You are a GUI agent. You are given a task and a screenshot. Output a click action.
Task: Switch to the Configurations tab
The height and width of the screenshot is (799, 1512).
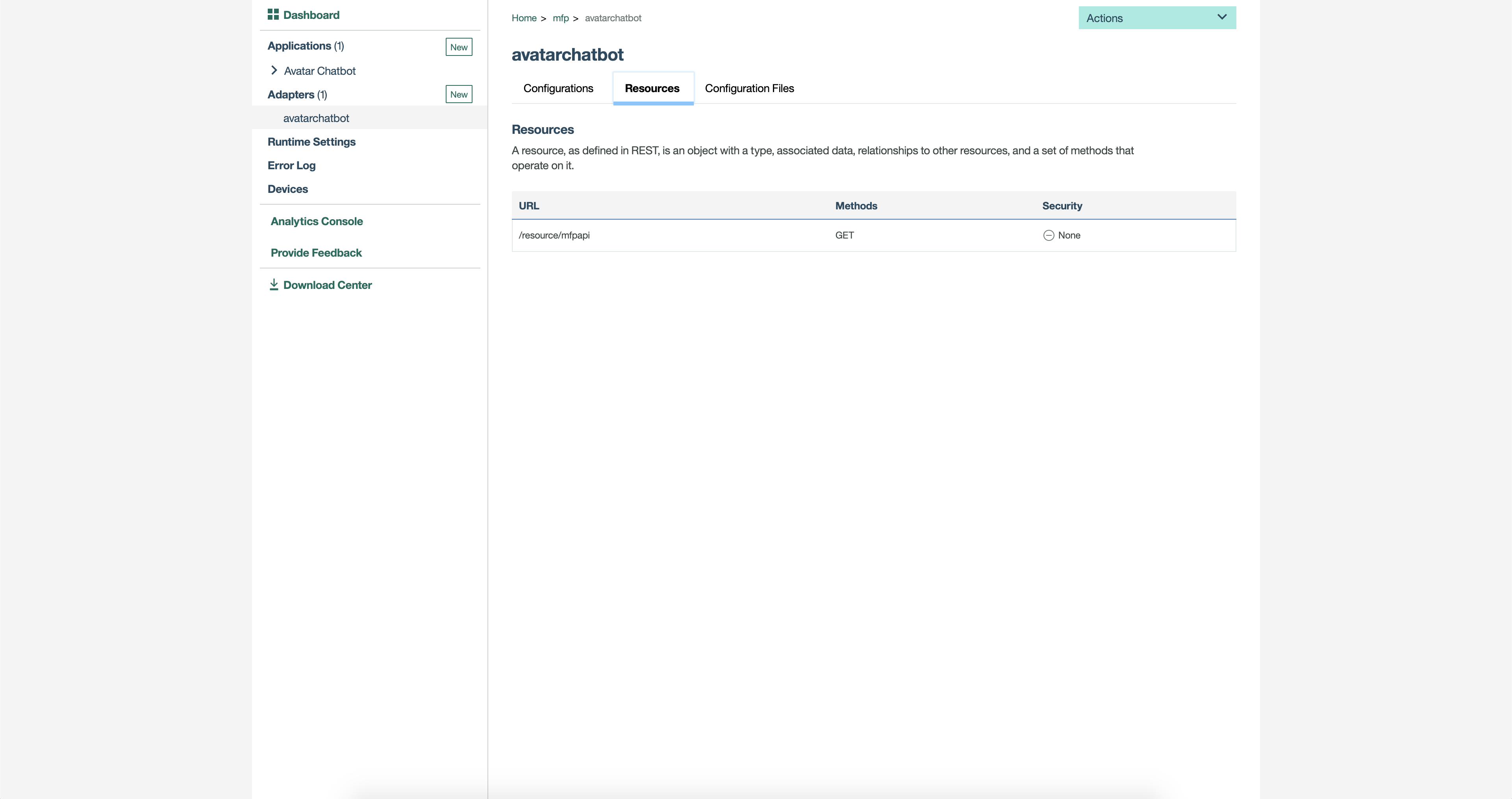(x=558, y=89)
